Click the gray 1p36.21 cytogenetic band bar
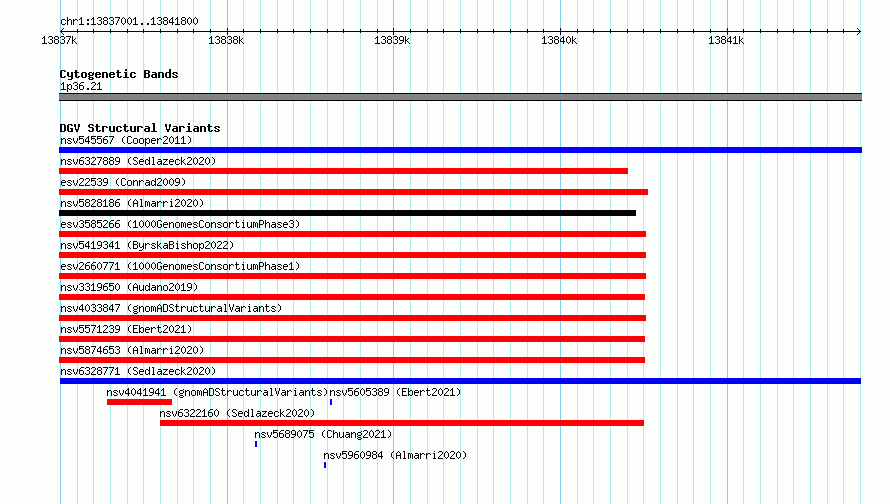This screenshot has width=890, height=504. tap(460, 97)
